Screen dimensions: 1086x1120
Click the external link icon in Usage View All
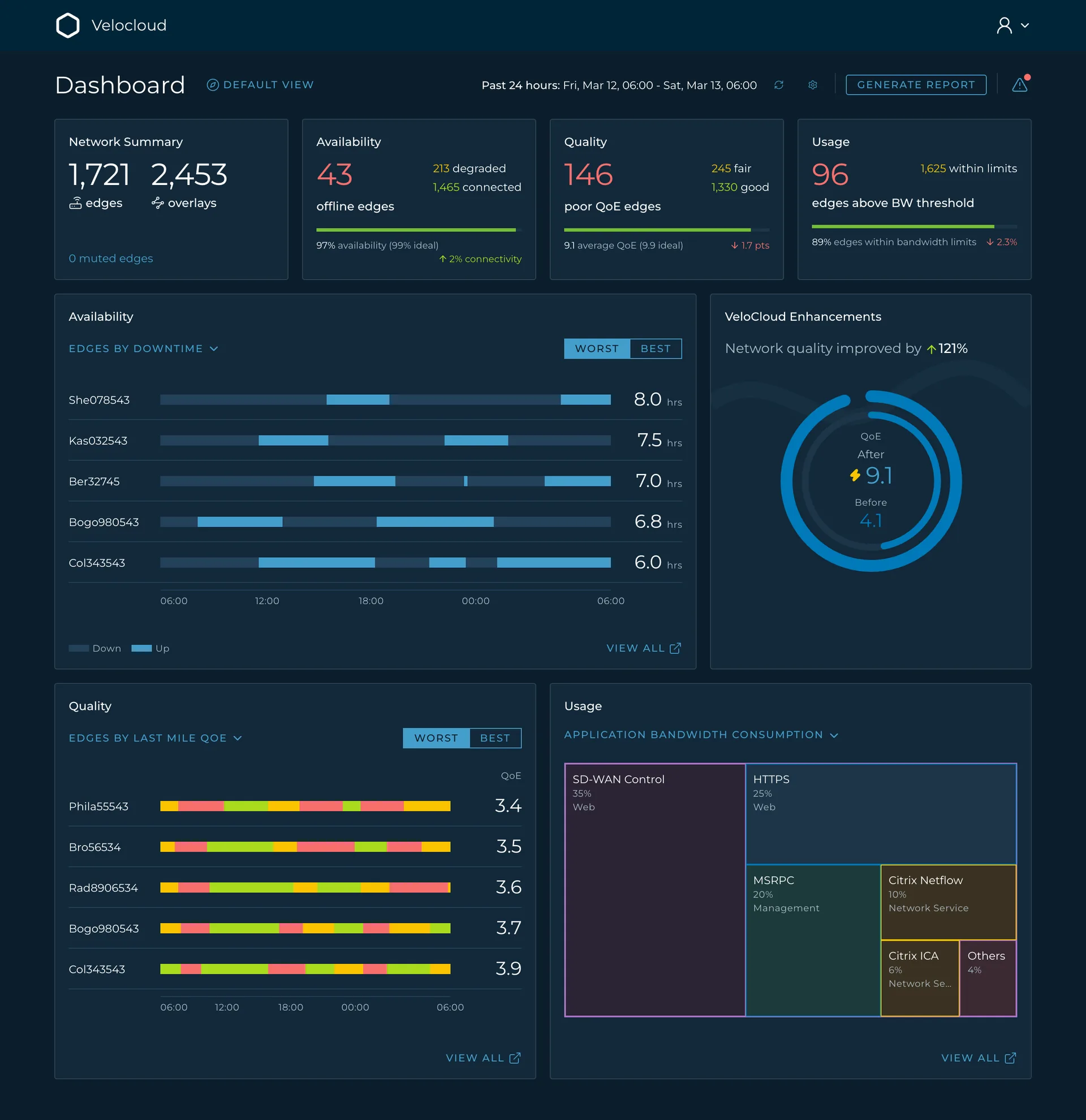1010,1058
